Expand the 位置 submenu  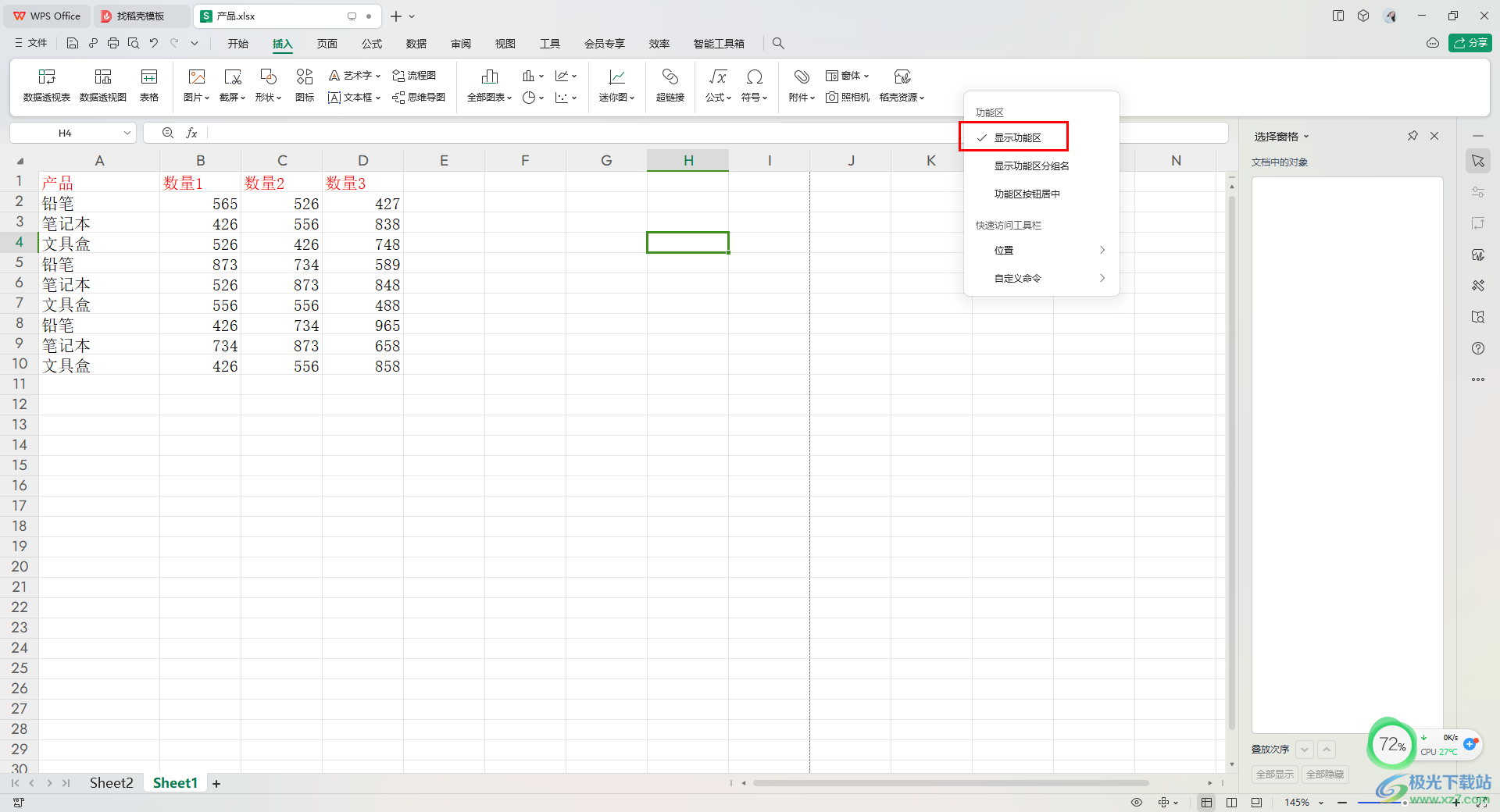tap(1042, 250)
